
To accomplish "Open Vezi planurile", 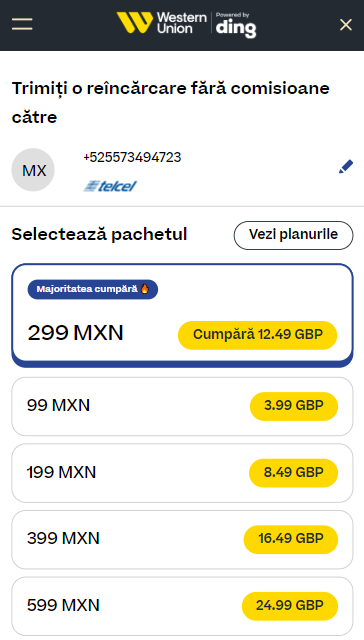I will tap(293, 235).
